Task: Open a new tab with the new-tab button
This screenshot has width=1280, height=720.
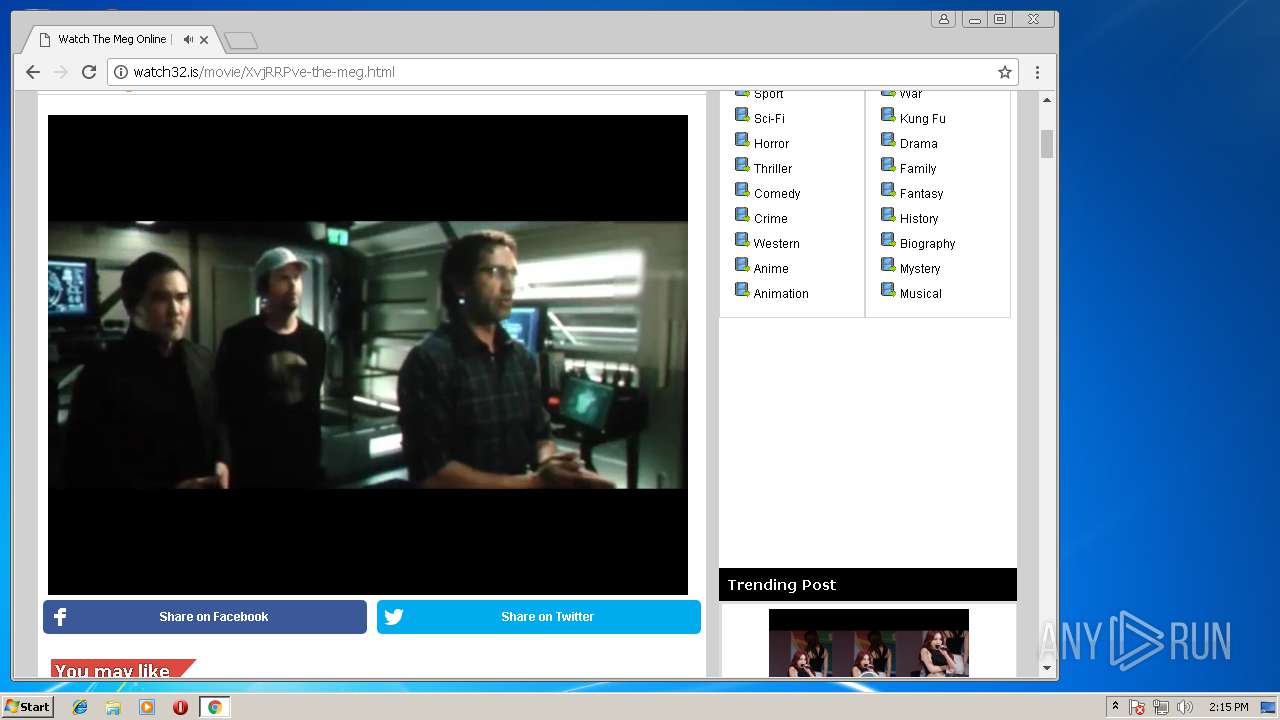Action: 241,41
